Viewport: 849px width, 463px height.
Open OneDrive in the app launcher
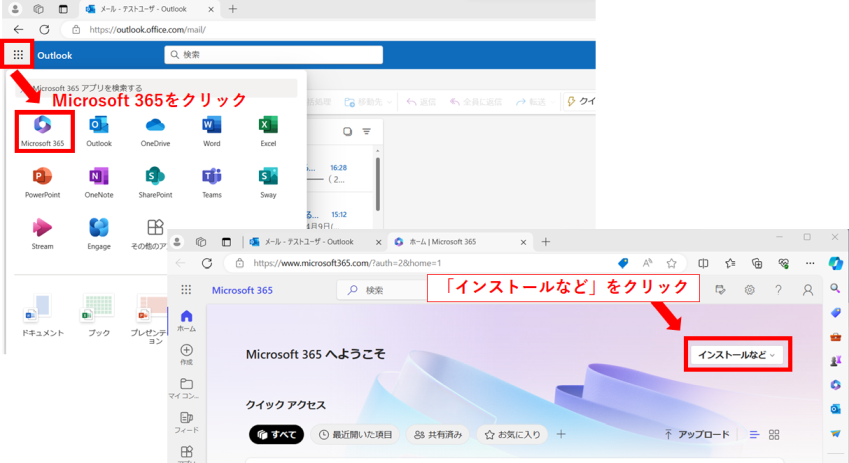coord(155,130)
